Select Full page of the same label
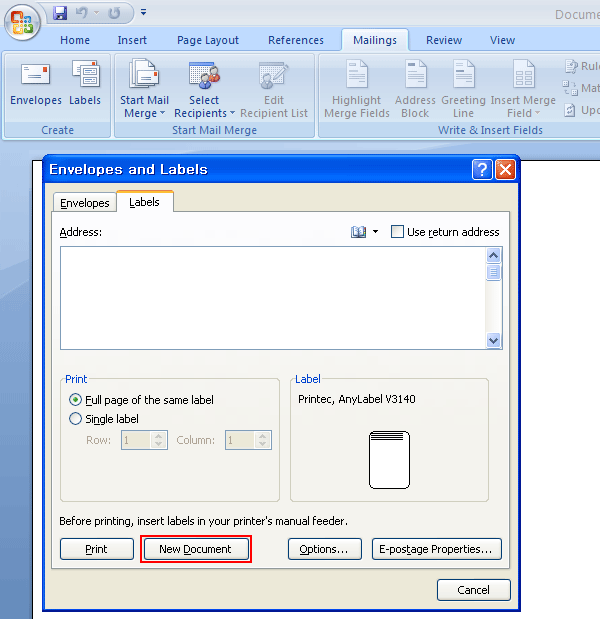This screenshot has height=619, width=600. click(75, 400)
